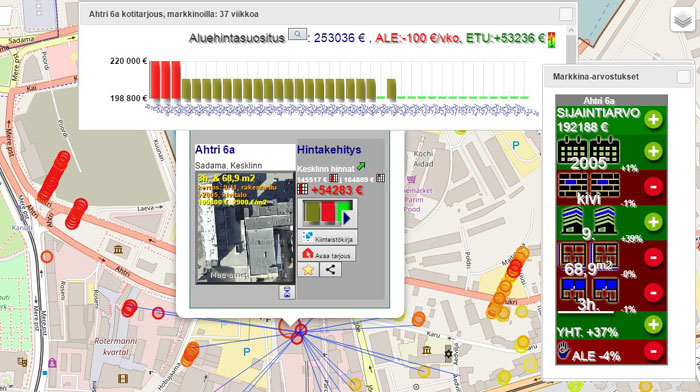This screenshot has height=392, width=700.
Task: Open the colored bars price chart icon
Action: tap(327, 213)
